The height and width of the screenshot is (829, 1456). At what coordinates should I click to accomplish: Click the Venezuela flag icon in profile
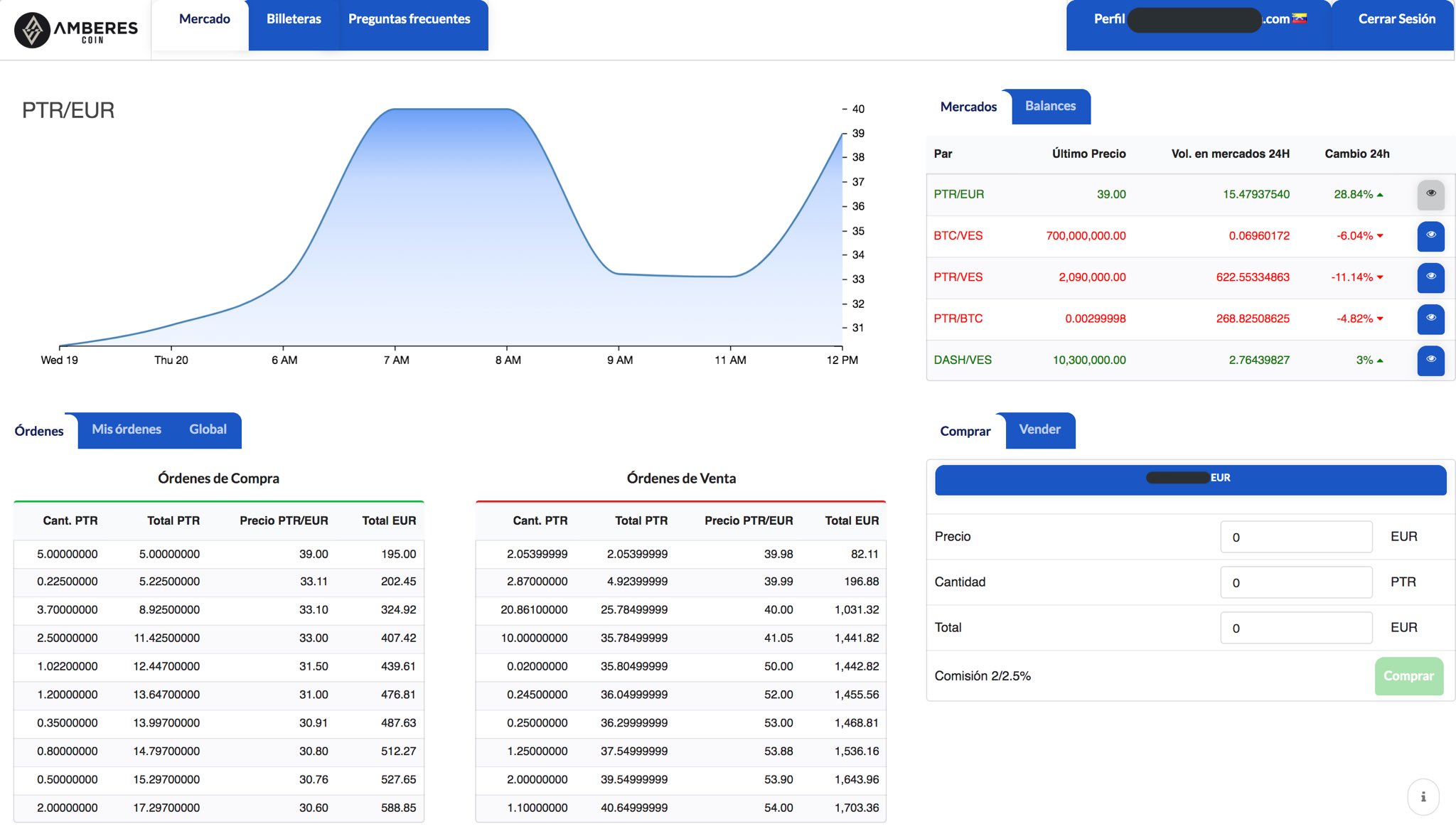click(1300, 18)
